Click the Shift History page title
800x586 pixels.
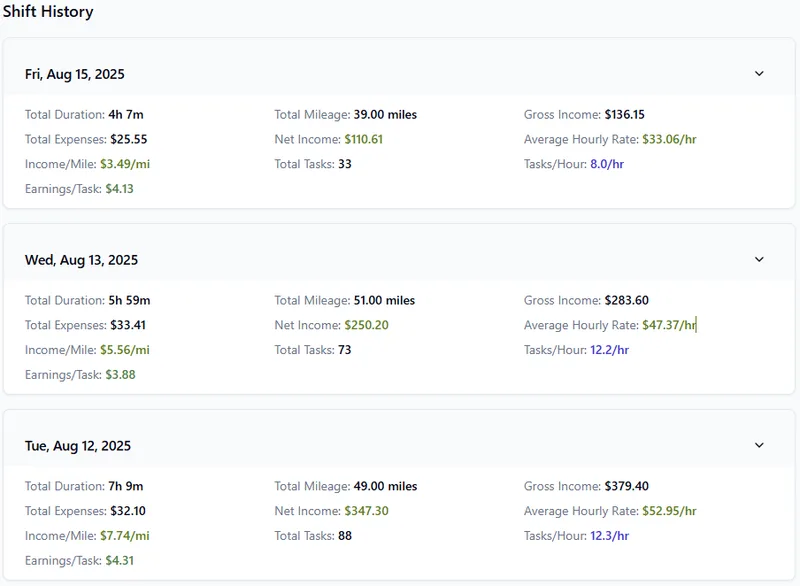pos(49,12)
